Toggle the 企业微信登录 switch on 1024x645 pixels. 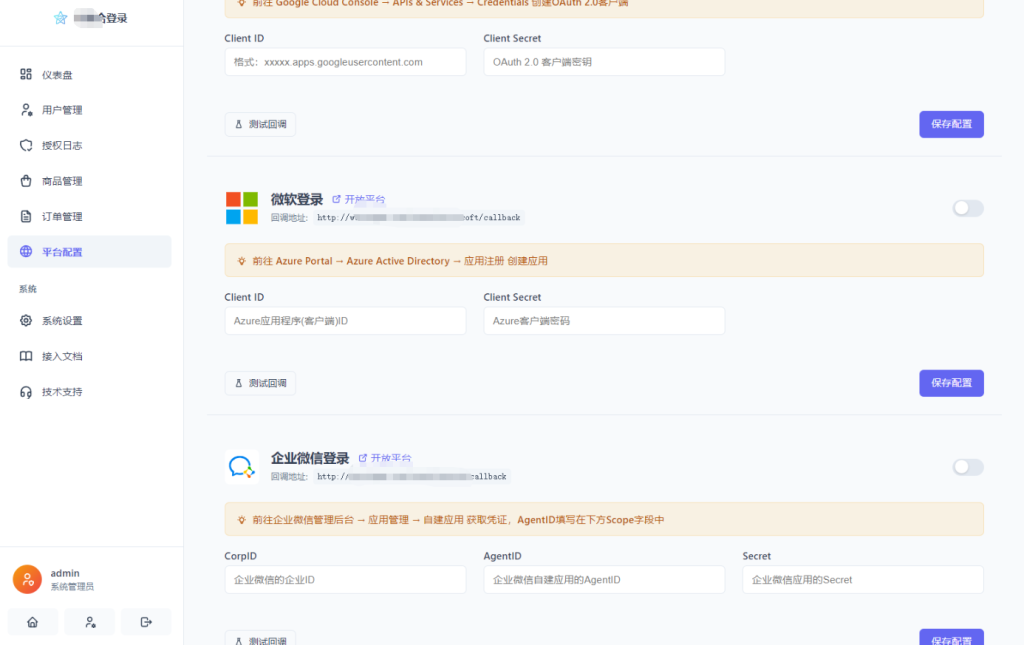(967, 466)
